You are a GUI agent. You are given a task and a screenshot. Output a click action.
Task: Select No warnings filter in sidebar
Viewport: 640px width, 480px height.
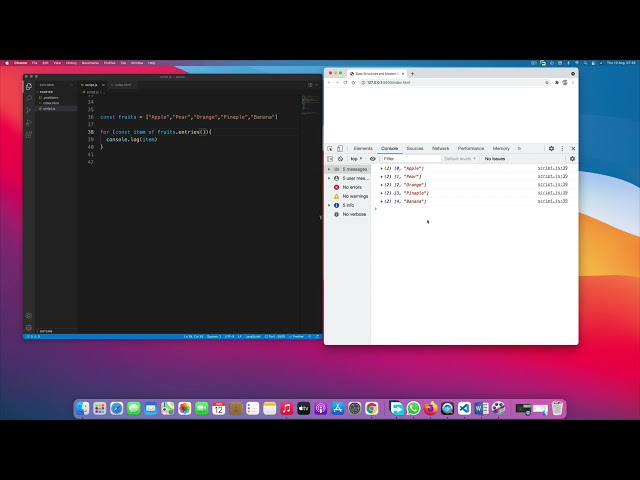coord(348,196)
